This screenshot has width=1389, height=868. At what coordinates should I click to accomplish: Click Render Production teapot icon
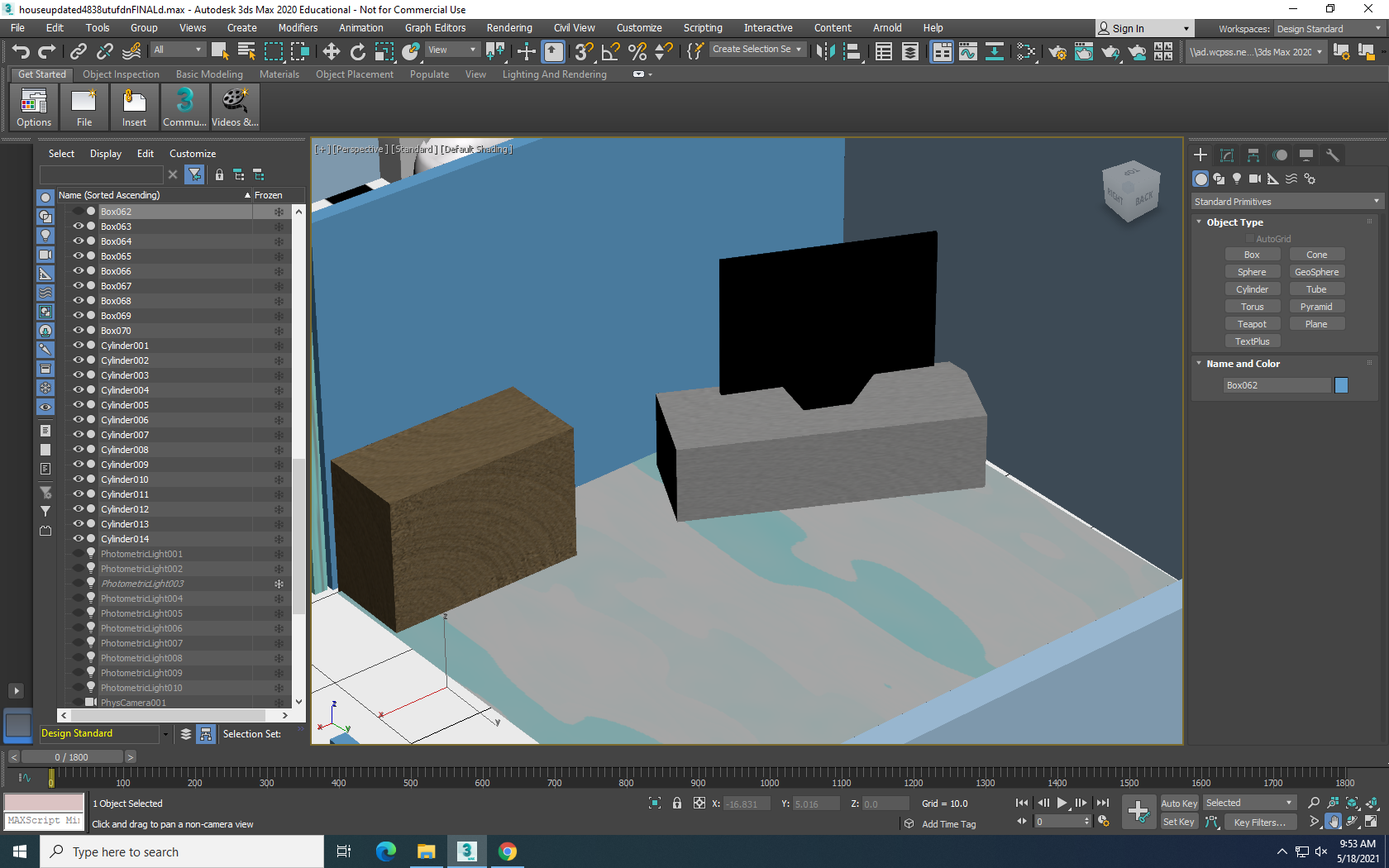pyautogui.click(x=1110, y=51)
